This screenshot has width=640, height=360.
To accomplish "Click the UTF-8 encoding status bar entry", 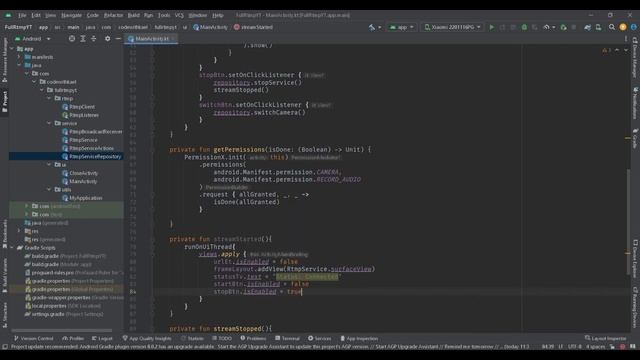I will [575, 347].
